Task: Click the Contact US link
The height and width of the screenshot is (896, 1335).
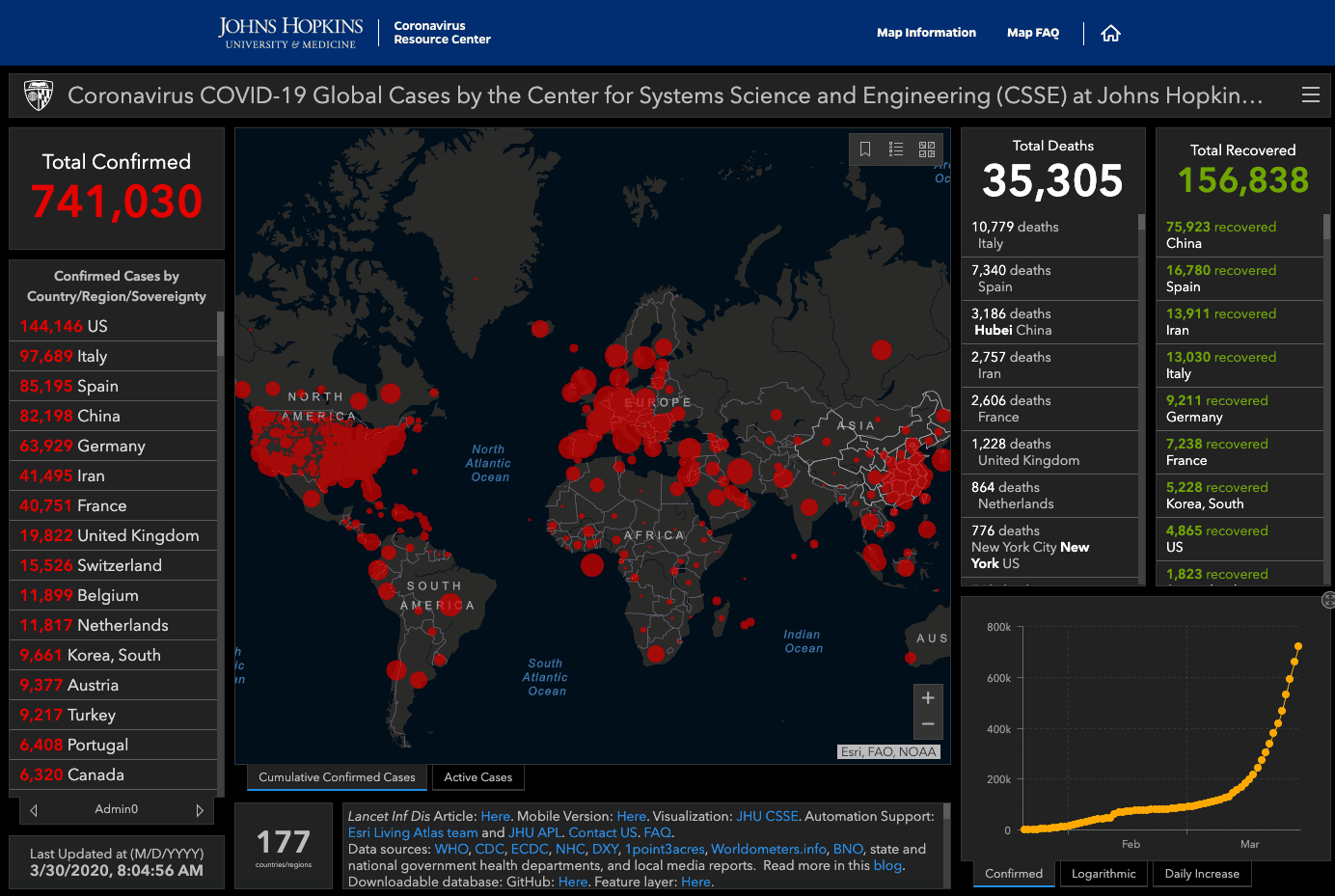Action: pos(603,832)
